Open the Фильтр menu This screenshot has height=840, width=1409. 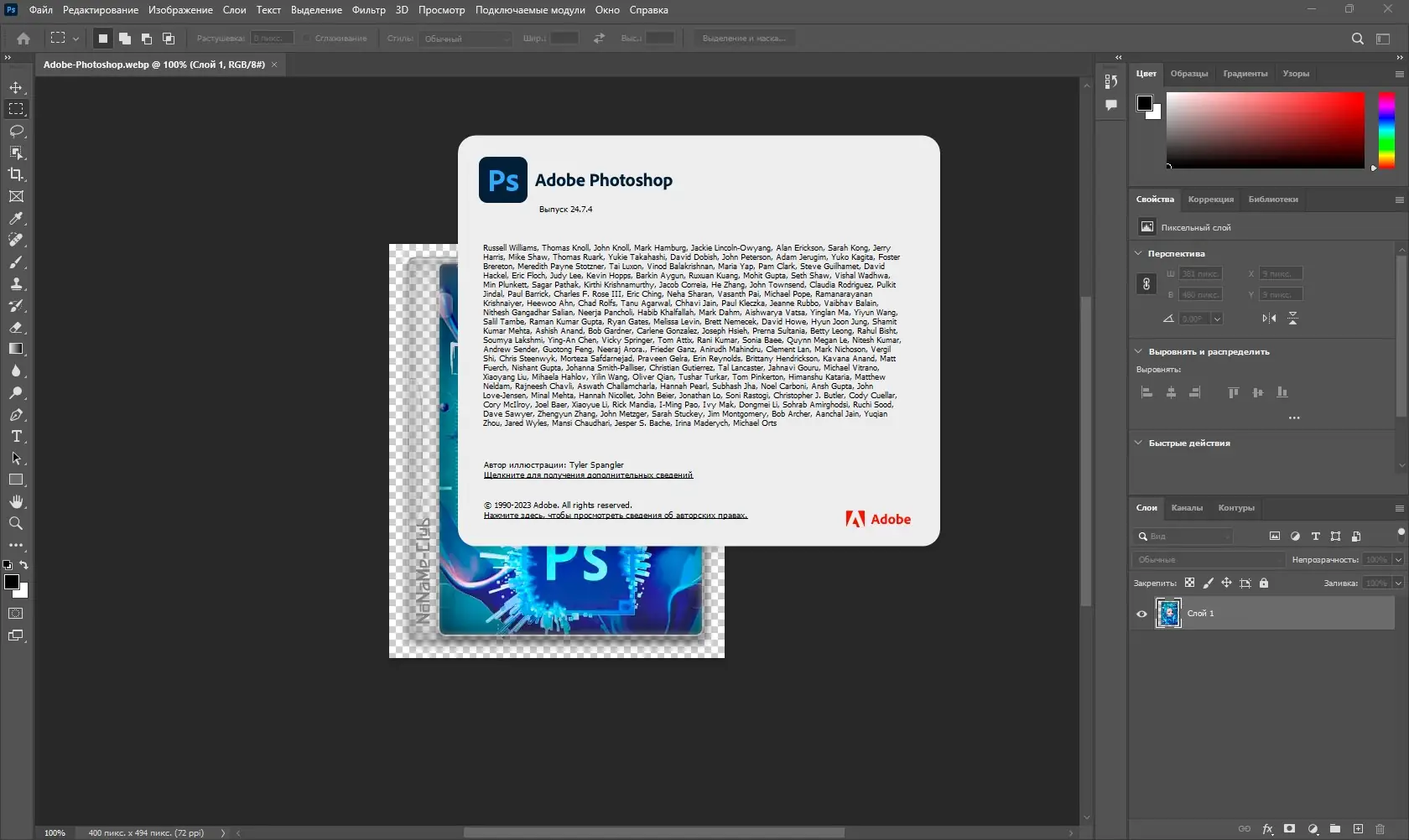pyautogui.click(x=369, y=10)
